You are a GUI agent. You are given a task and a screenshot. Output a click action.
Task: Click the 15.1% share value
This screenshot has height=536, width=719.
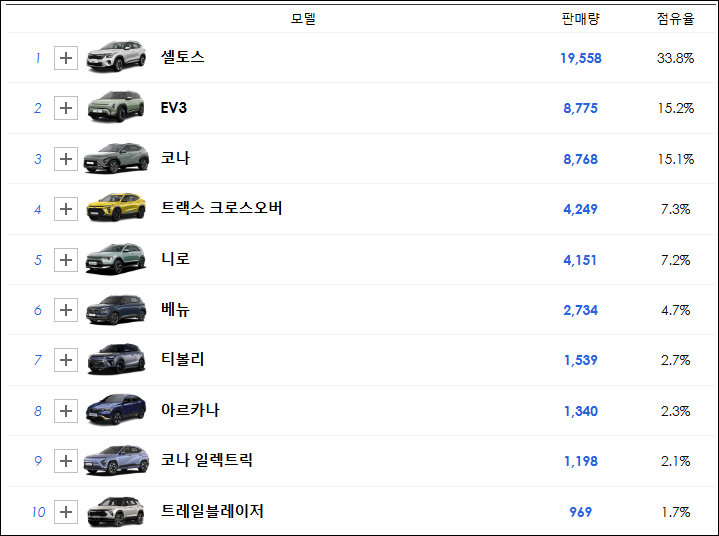675,159
